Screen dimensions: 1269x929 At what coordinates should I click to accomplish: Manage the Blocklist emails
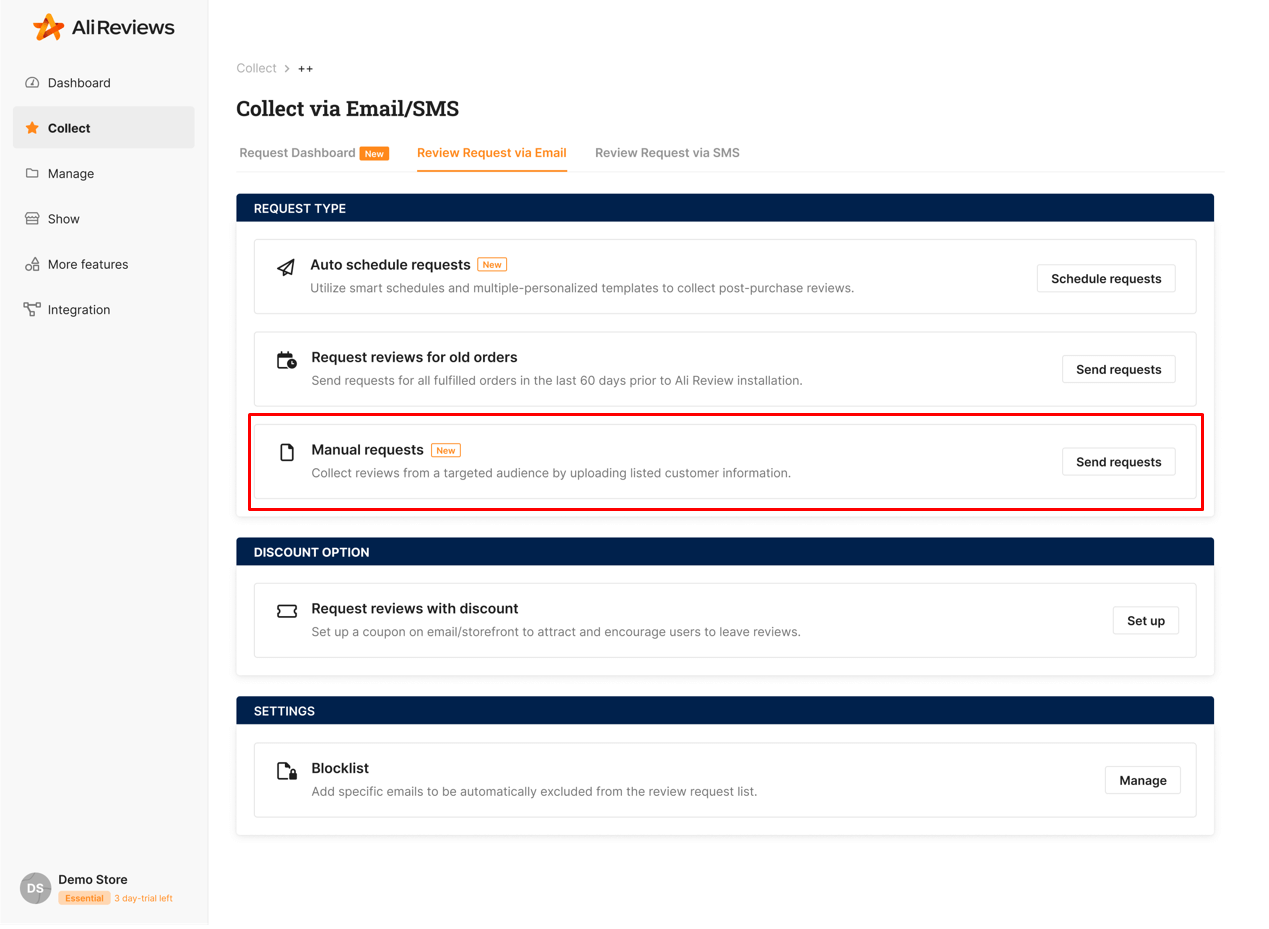click(x=1142, y=780)
